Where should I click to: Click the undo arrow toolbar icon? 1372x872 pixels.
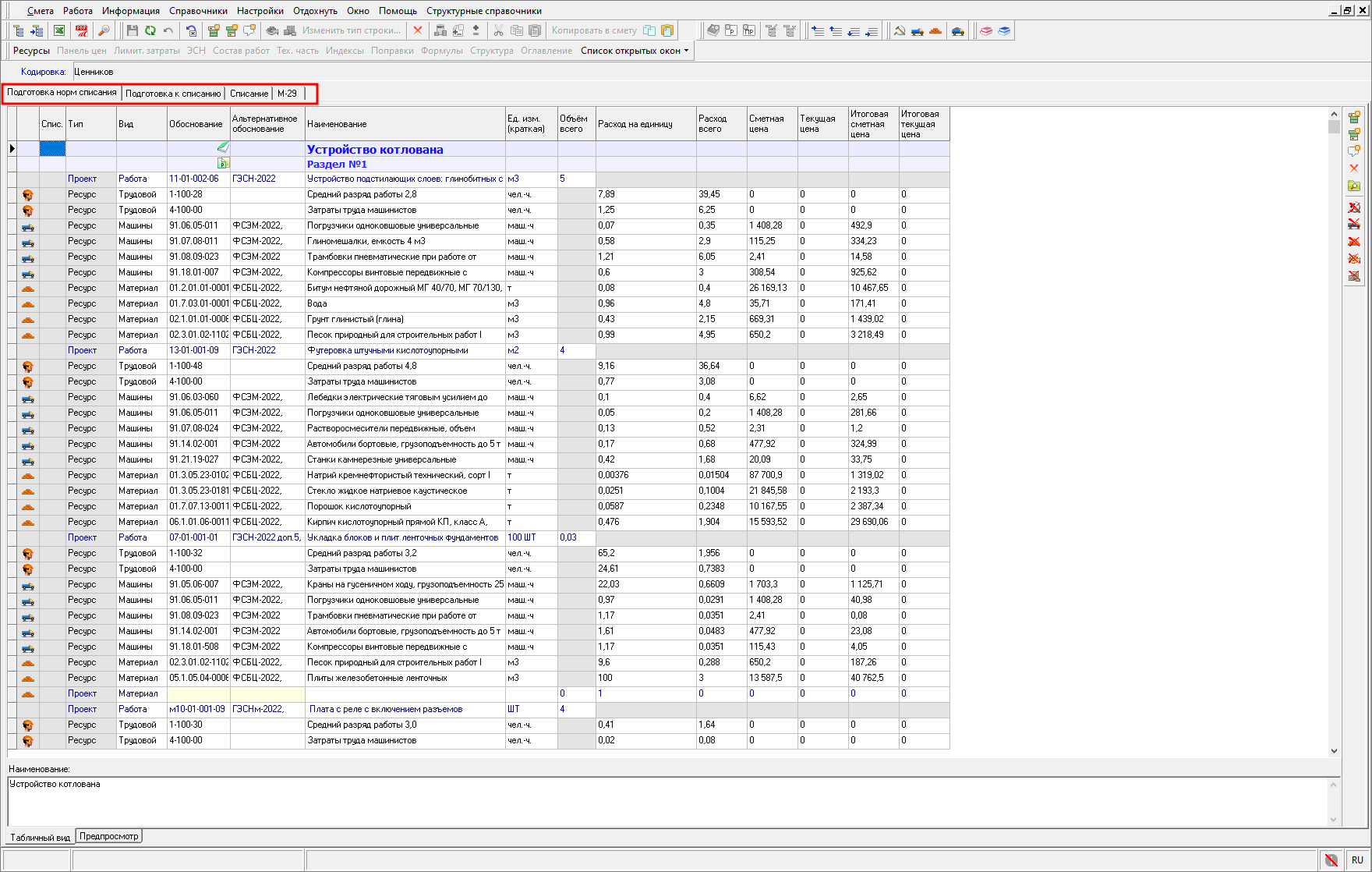tap(168, 30)
